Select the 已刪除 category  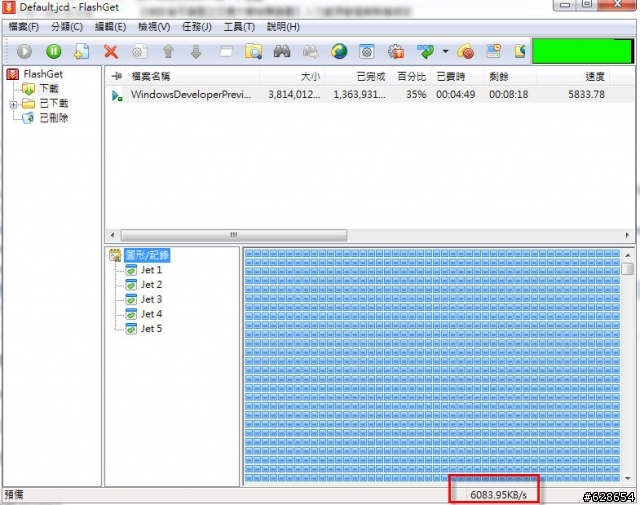pos(53,118)
